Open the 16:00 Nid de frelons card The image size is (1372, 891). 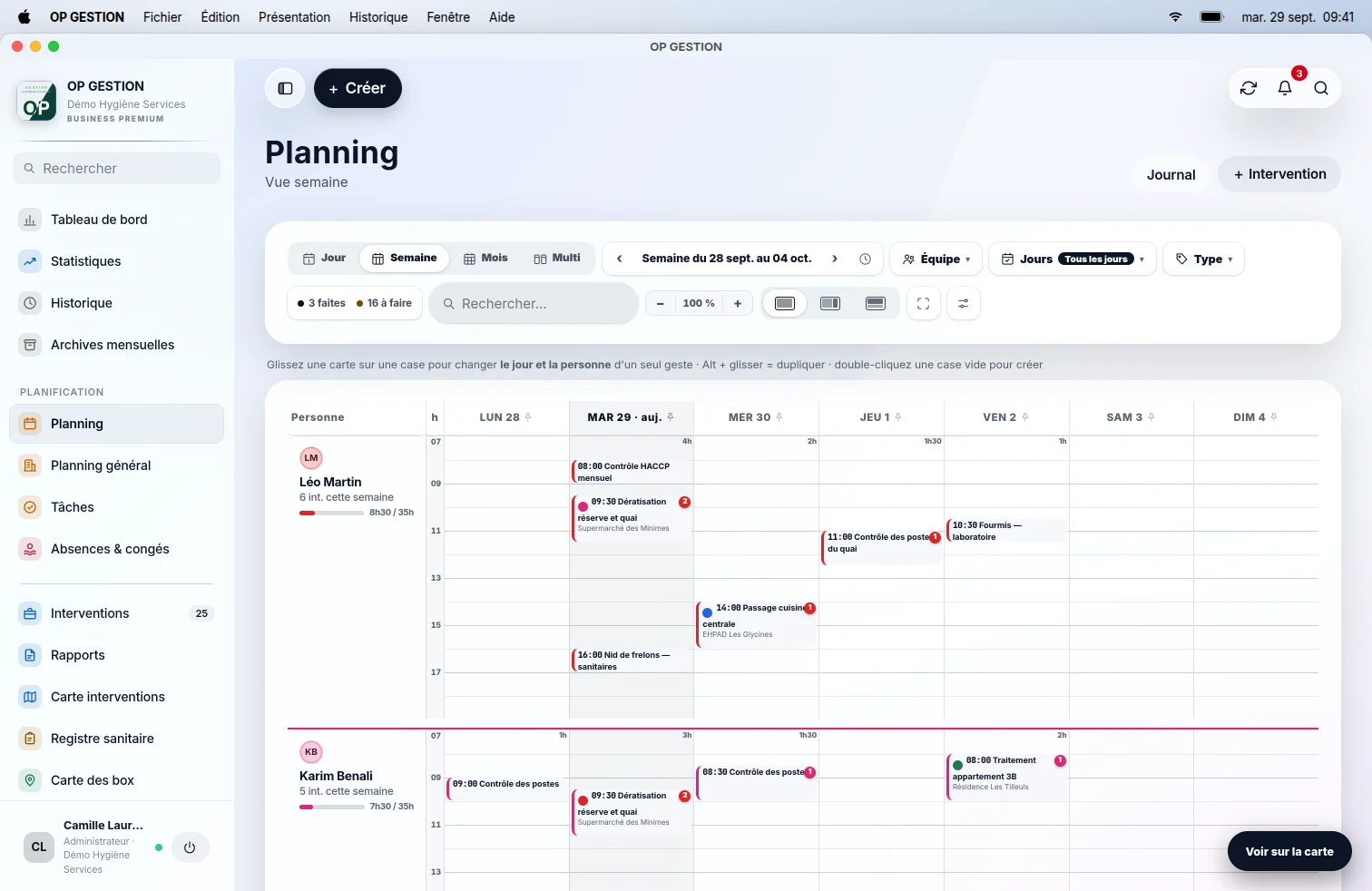click(632, 661)
